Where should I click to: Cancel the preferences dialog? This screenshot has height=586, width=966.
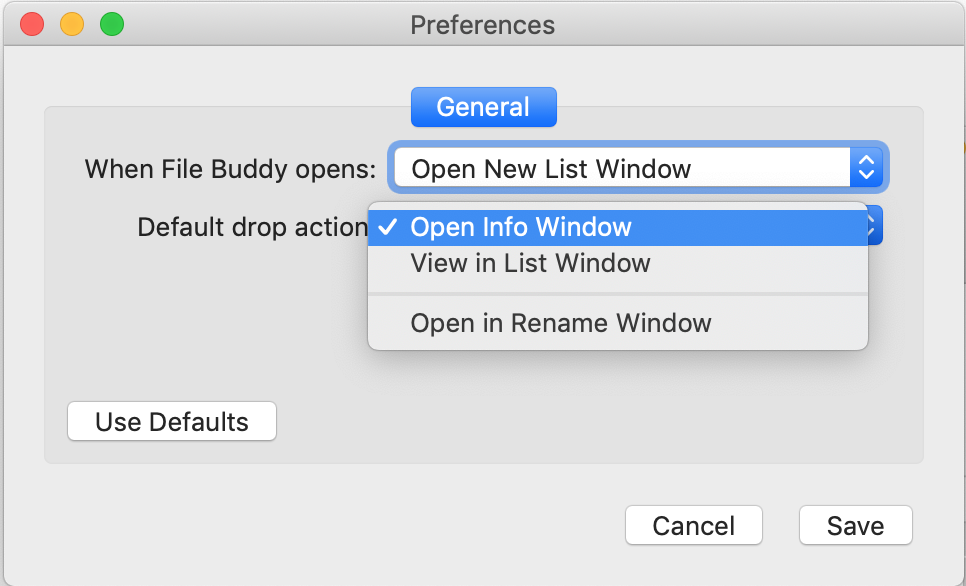point(693,524)
